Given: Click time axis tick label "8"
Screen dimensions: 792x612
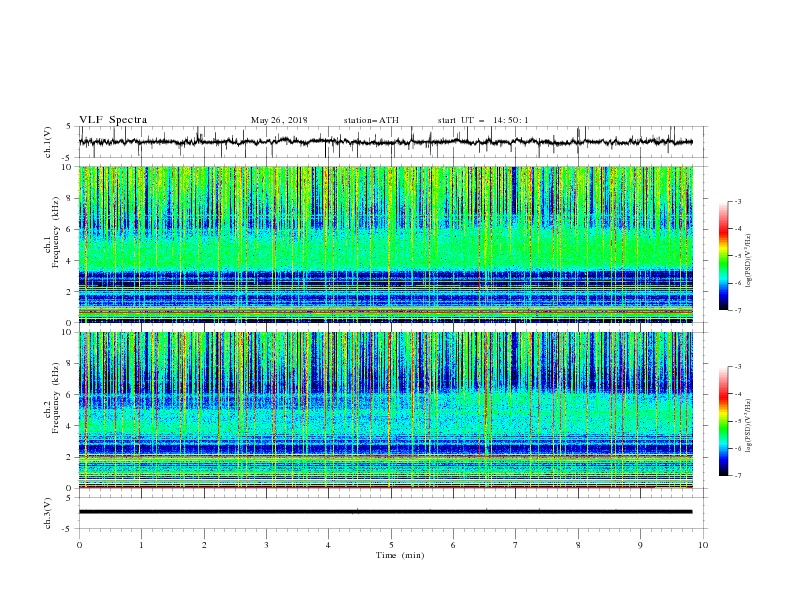Looking at the screenshot, I should [x=578, y=545].
